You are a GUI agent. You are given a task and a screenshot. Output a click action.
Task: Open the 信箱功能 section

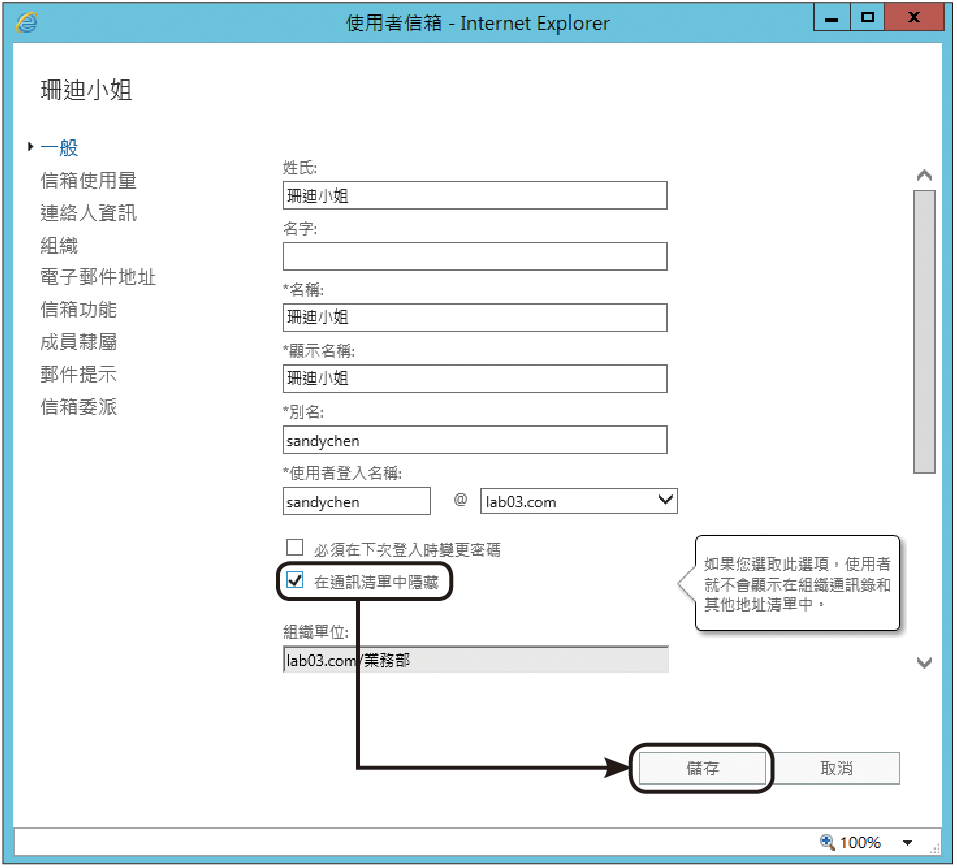79,309
